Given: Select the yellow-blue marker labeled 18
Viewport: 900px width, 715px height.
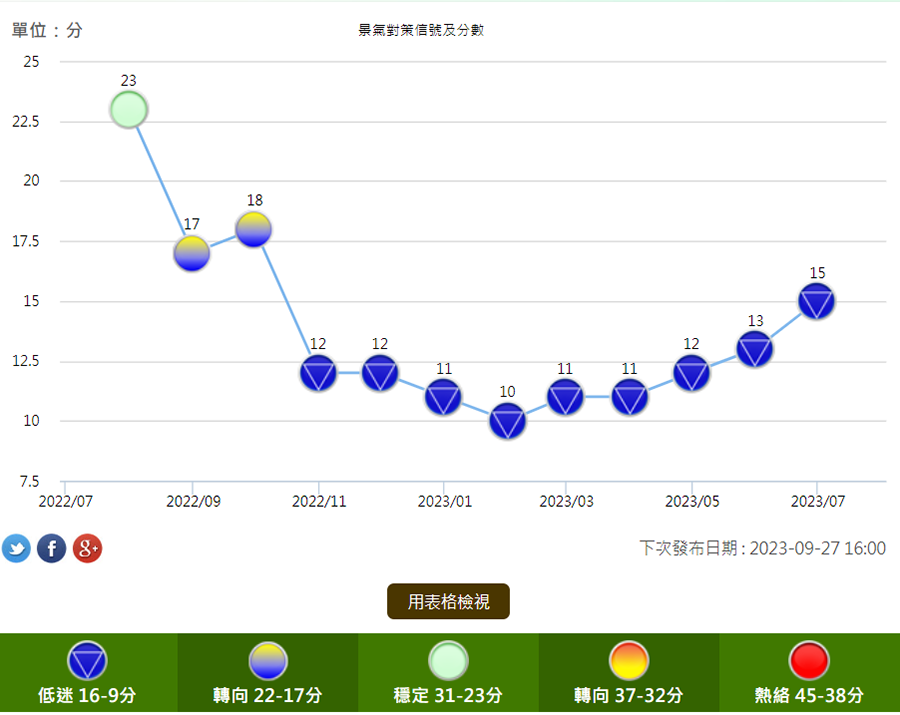Looking at the screenshot, I should click(x=254, y=230).
